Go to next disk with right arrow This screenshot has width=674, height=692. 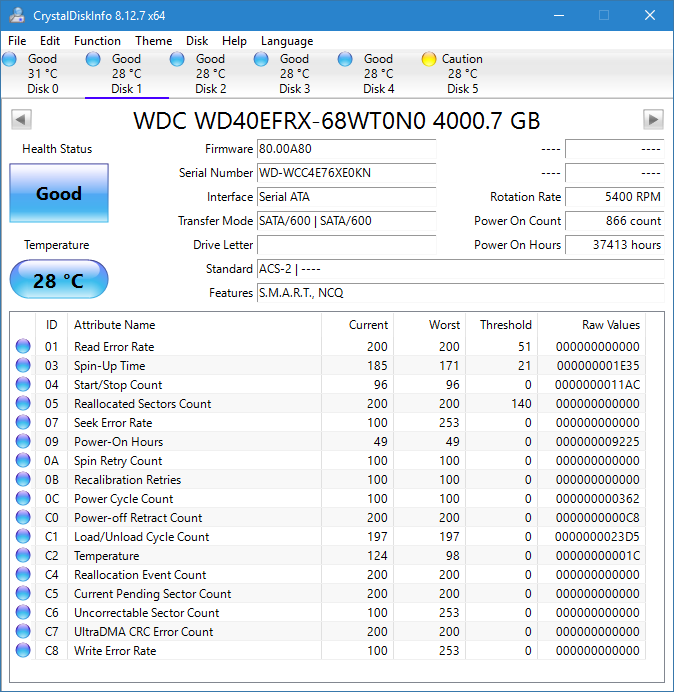pyautogui.click(x=653, y=120)
